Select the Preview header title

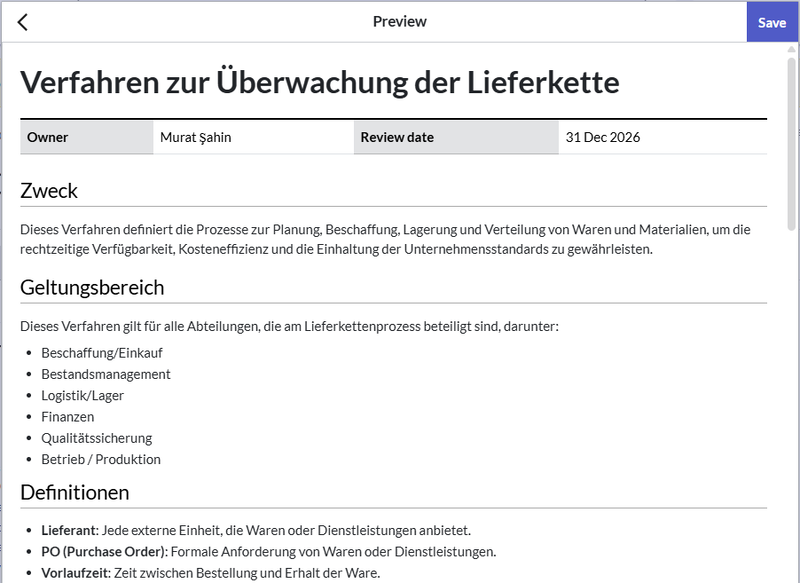coord(399,20)
